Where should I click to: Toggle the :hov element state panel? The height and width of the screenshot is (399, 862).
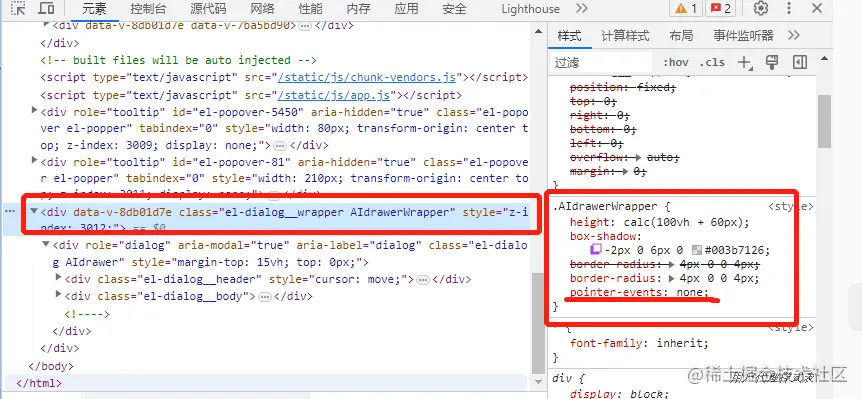[x=676, y=63]
